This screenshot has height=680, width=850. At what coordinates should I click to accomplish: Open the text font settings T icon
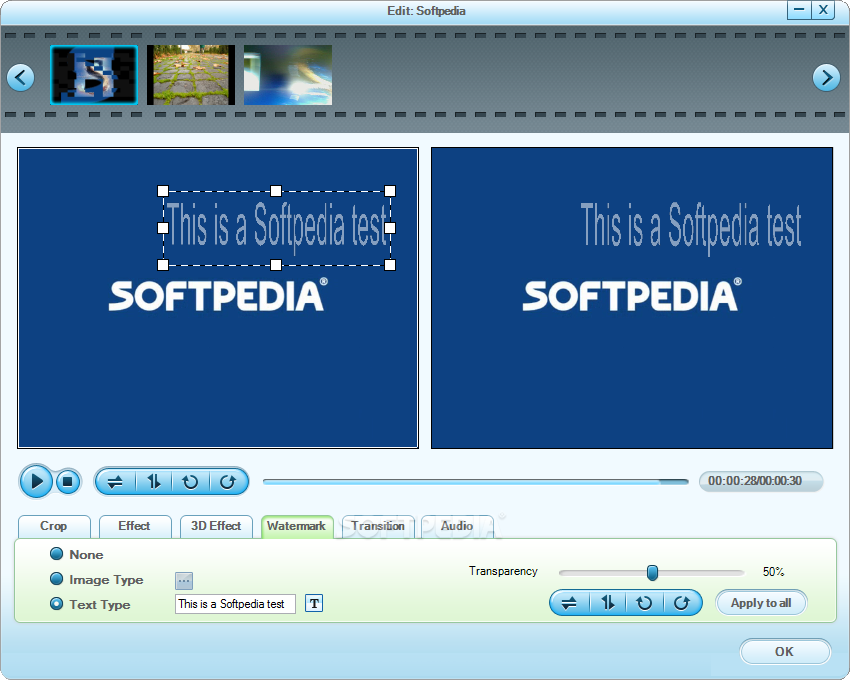pyautogui.click(x=314, y=603)
